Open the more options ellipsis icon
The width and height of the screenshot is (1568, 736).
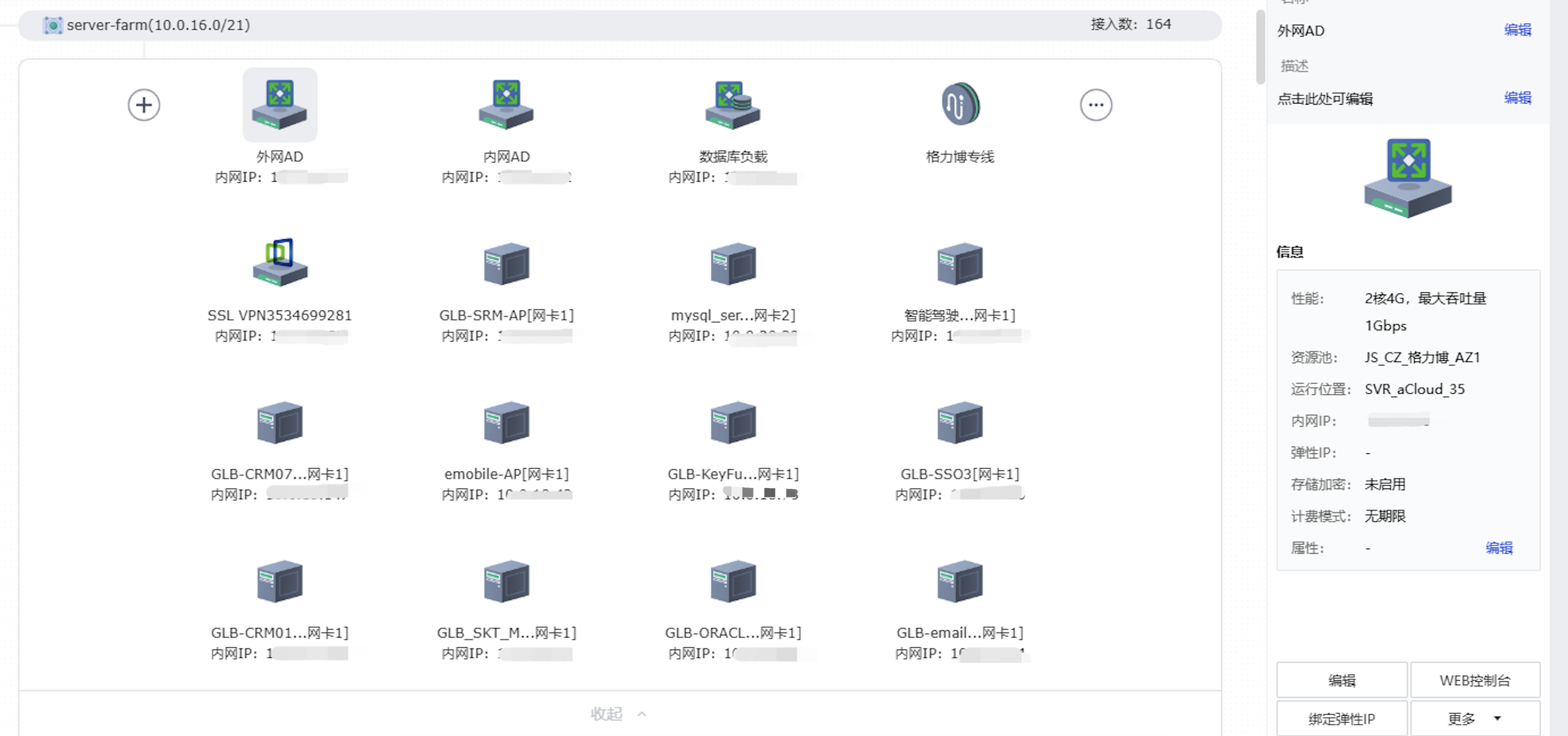pos(1096,105)
